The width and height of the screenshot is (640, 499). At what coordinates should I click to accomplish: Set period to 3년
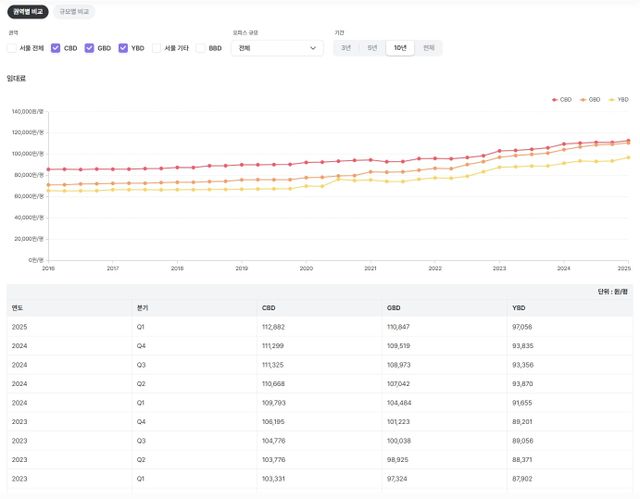(346, 48)
